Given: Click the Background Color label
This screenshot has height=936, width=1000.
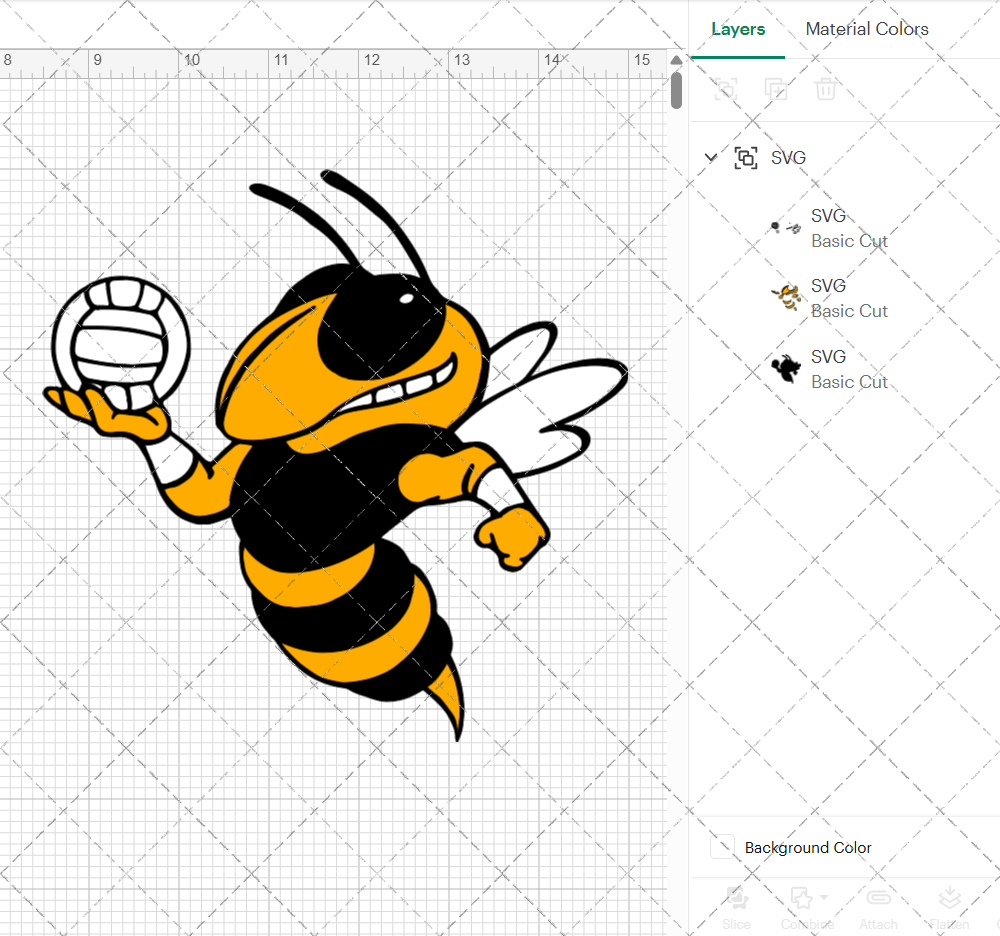Looking at the screenshot, I should coord(807,847).
